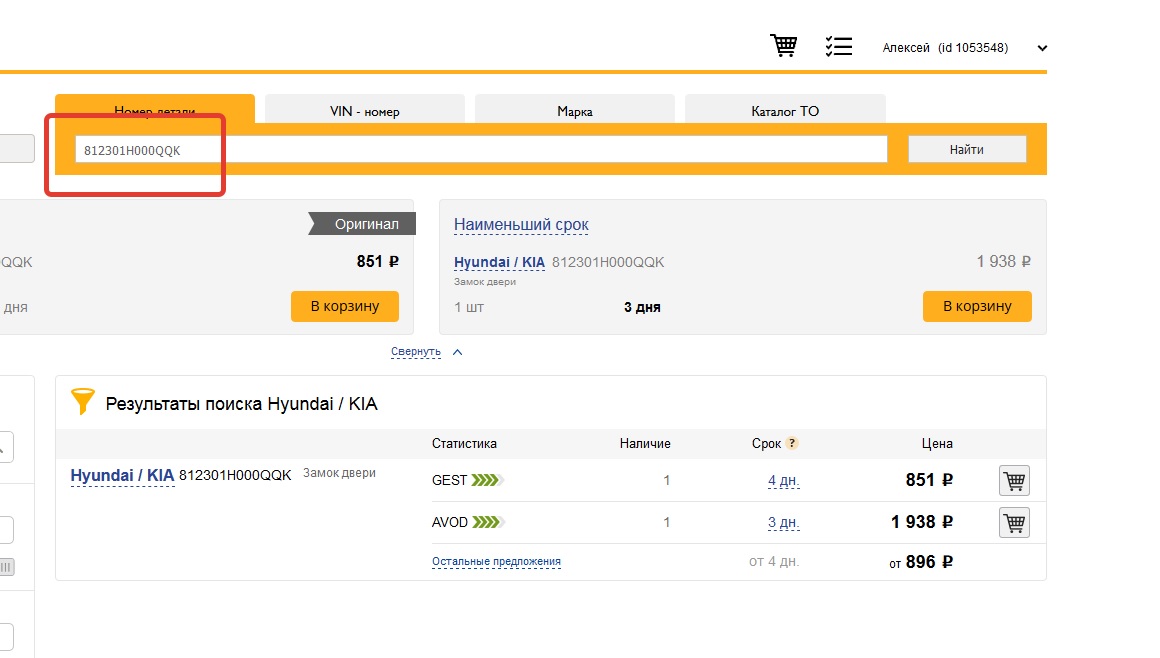Collapse best offers with the Свернуть chevron
Viewport: 1160px width, 658px height.
(x=457, y=352)
